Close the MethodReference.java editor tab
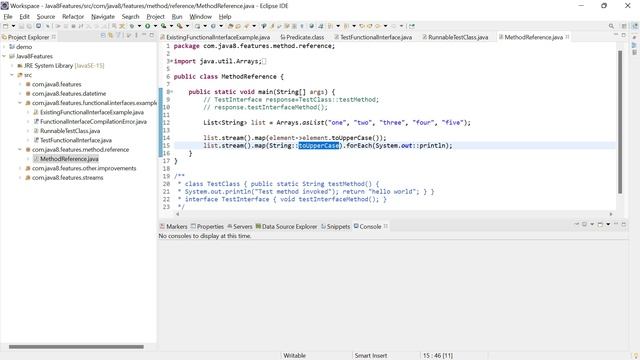 [x=567, y=37]
